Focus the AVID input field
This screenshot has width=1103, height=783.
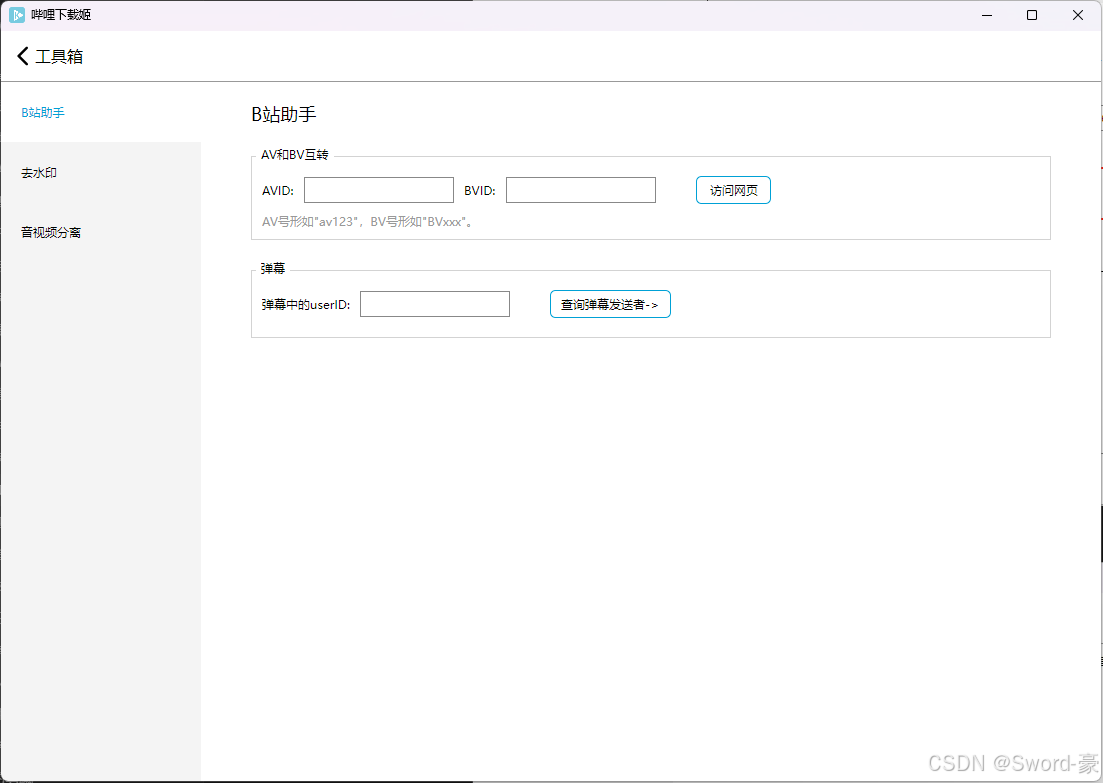pyautogui.click(x=378, y=190)
